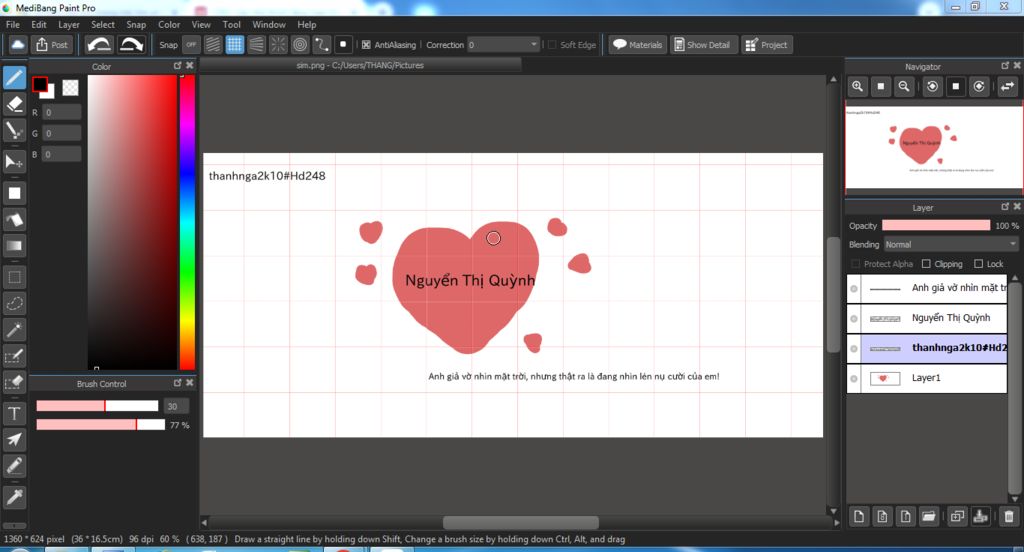This screenshot has height=552, width=1024.
Task: Check the Protect Alpha checkbox
Action: click(856, 264)
